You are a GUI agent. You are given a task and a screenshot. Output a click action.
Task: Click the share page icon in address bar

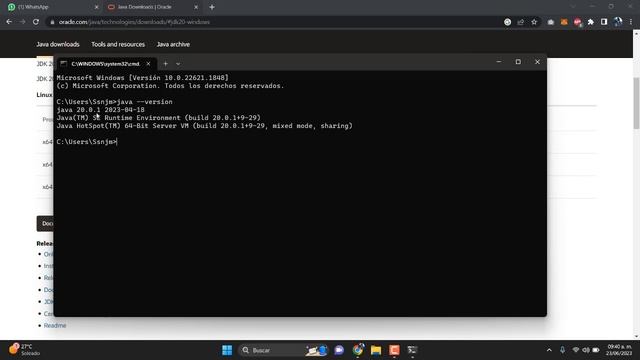(520, 22)
